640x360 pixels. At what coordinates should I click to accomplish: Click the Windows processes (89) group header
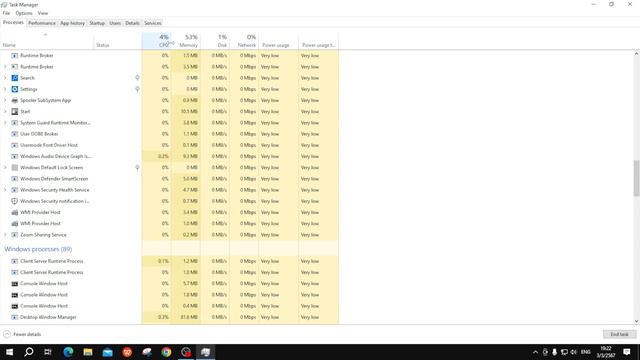[x=38, y=249]
